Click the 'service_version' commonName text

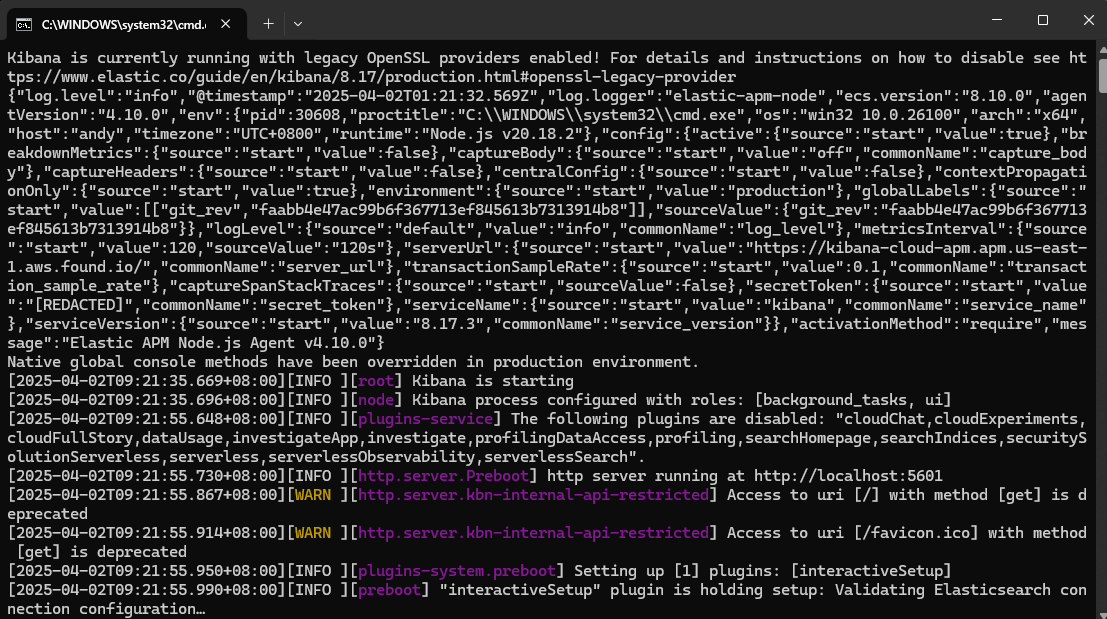[686, 324]
